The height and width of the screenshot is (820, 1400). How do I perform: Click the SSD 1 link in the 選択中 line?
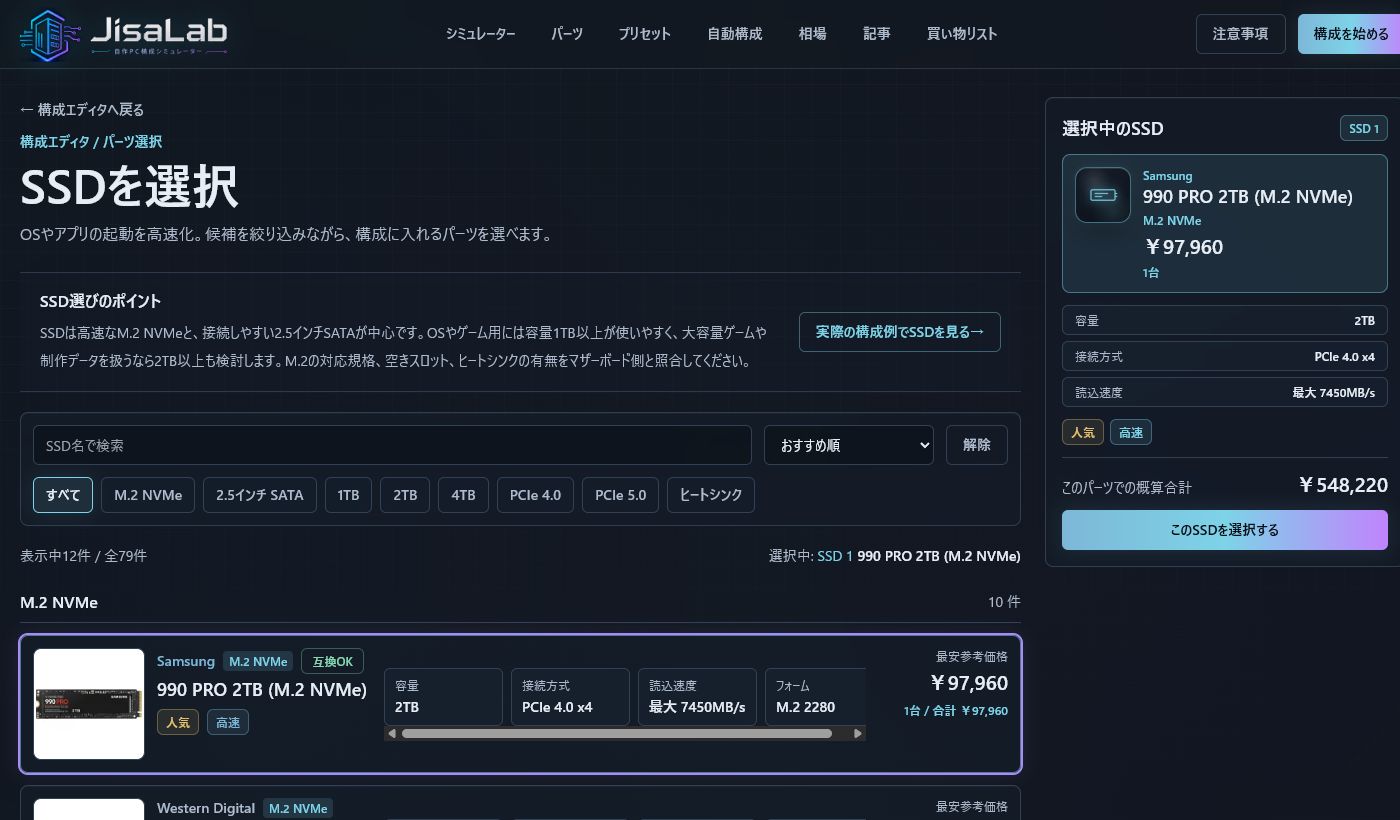tap(835, 556)
